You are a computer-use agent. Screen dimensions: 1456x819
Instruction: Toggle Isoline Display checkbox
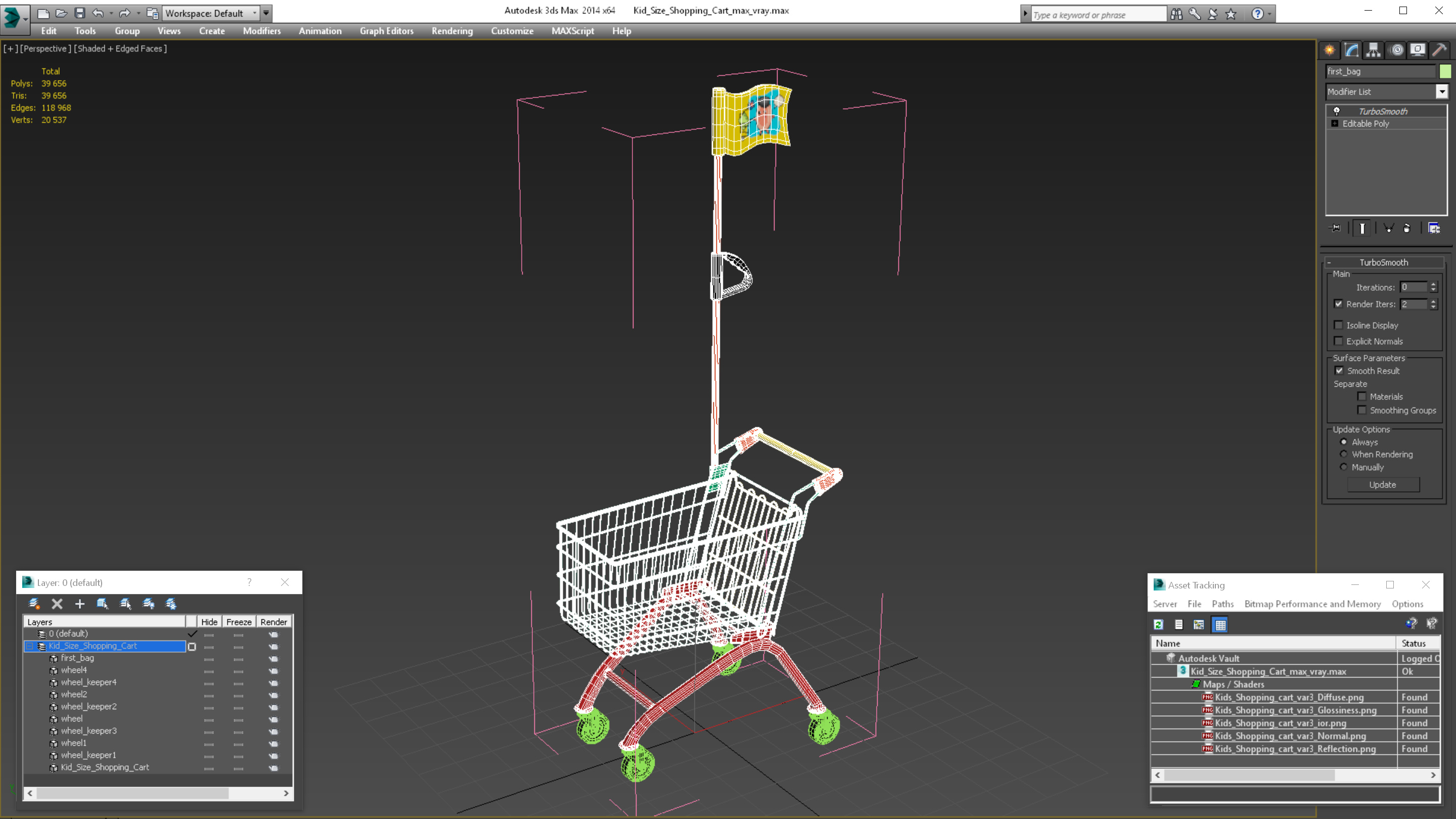coord(1339,324)
